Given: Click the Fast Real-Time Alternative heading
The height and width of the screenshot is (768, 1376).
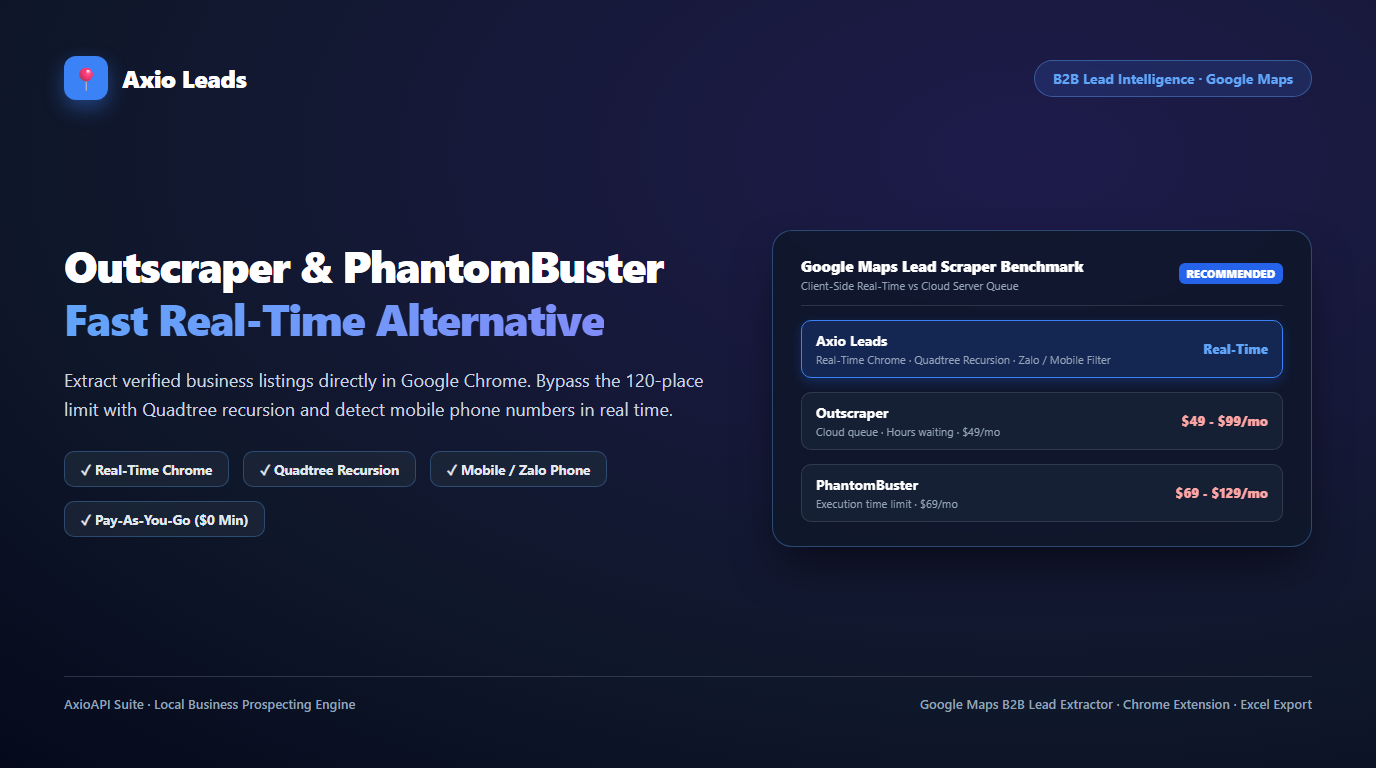Looking at the screenshot, I should point(334,321).
